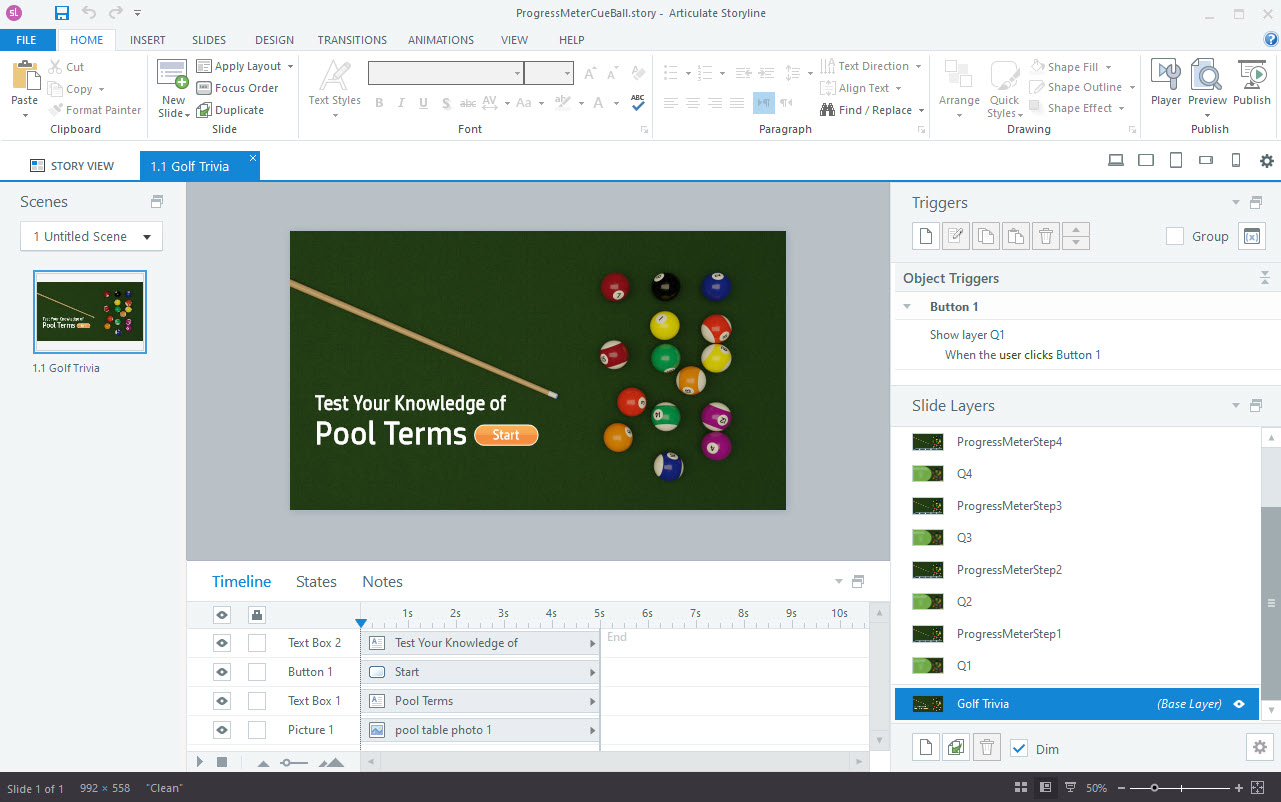
Task: Expand the Apply Layout dropdown
Action: 290,66
